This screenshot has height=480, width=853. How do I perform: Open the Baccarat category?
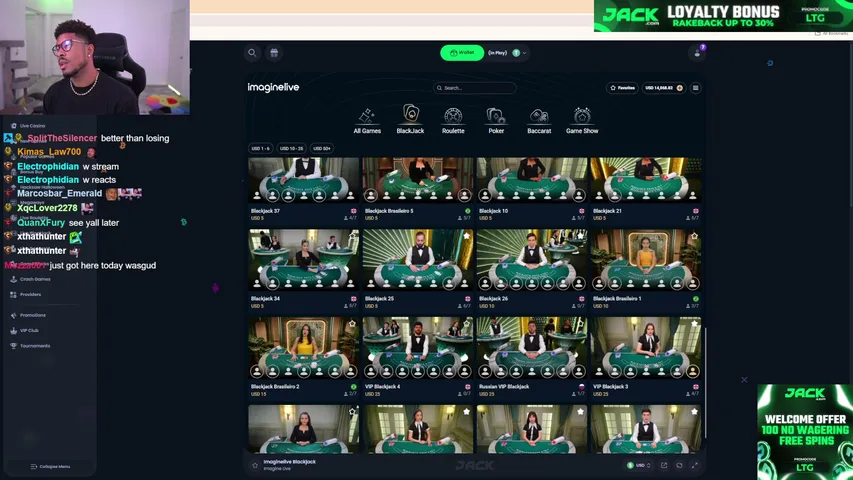click(539, 120)
